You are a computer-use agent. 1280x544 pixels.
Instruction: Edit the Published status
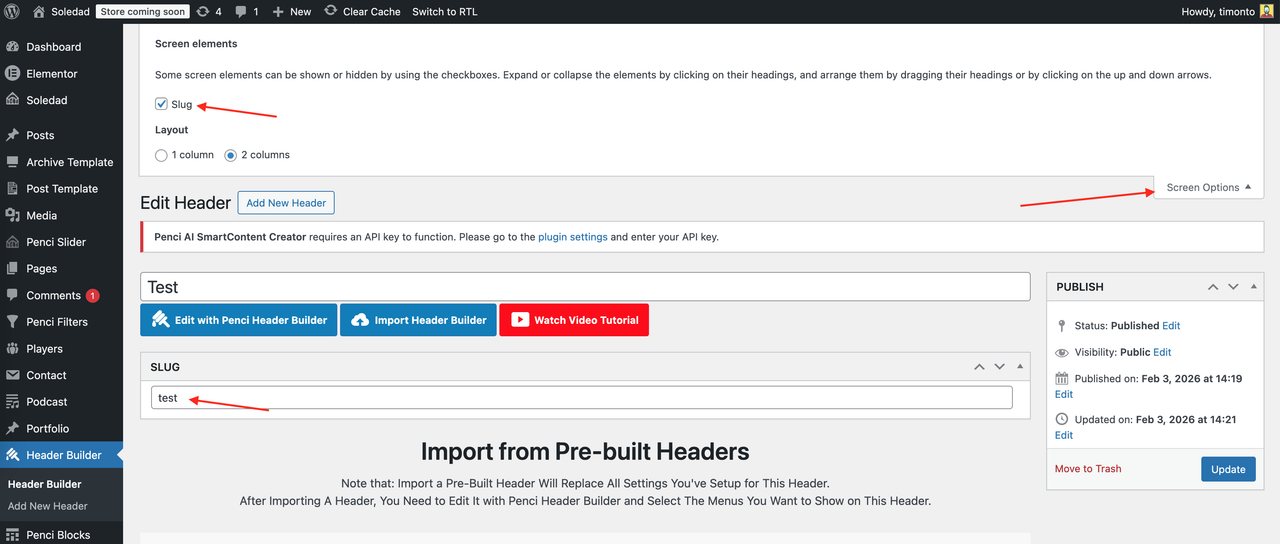pyautogui.click(x=1171, y=326)
